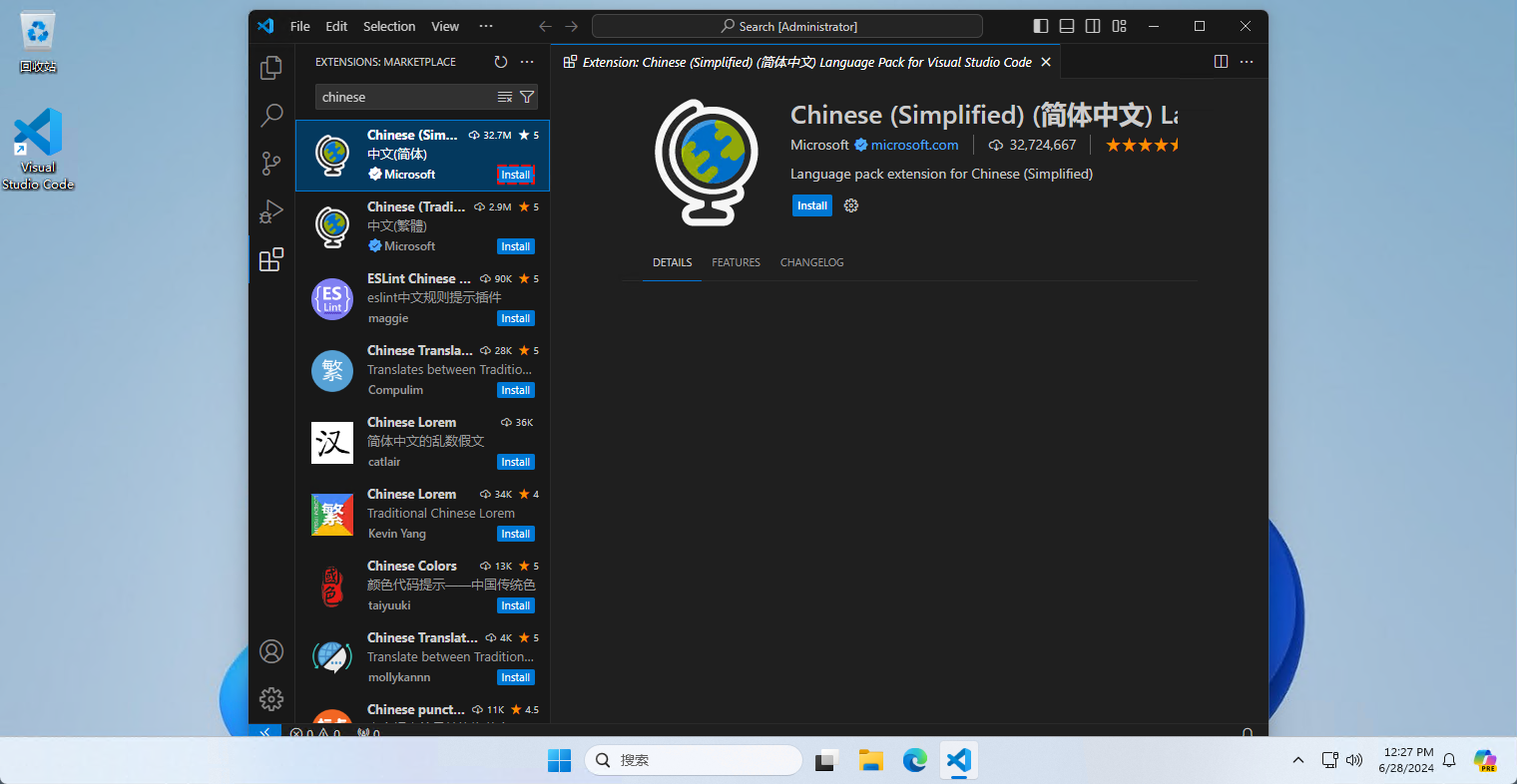Toggle the primary side bar layout button
1517x784 pixels.
(x=1041, y=26)
